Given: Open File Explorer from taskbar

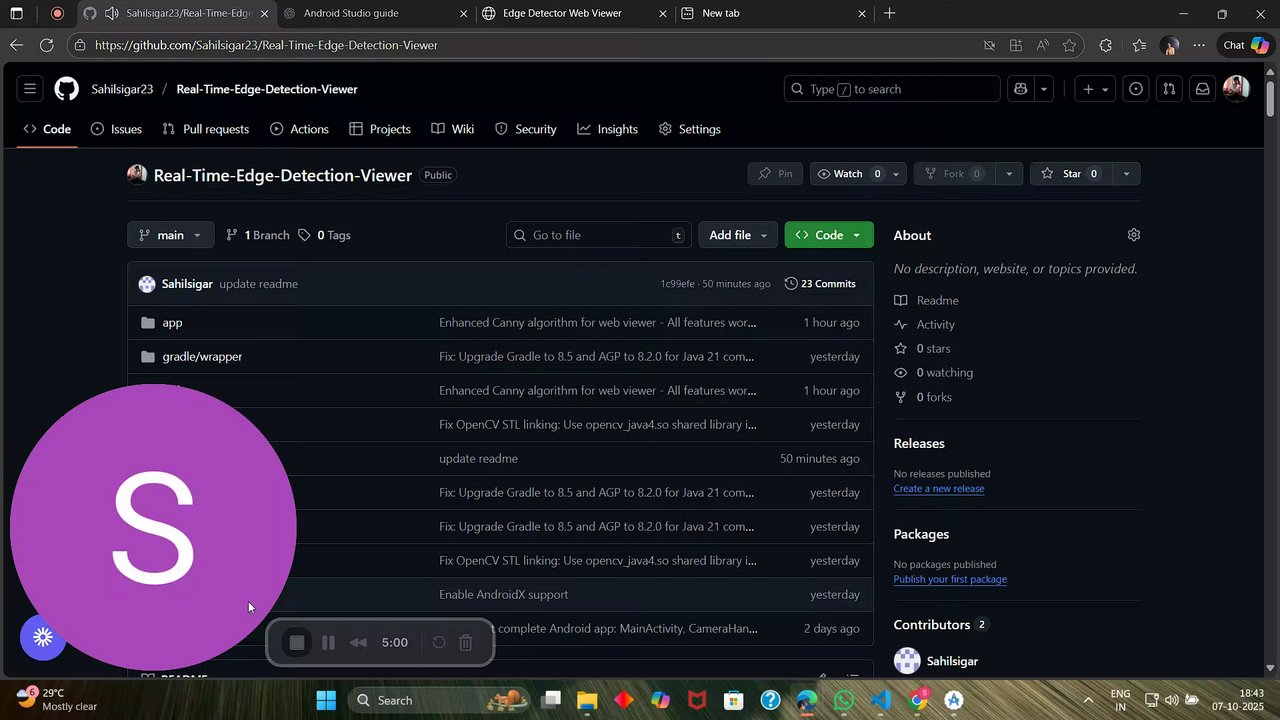Looking at the screenshot, I should [x=587, y=700].
